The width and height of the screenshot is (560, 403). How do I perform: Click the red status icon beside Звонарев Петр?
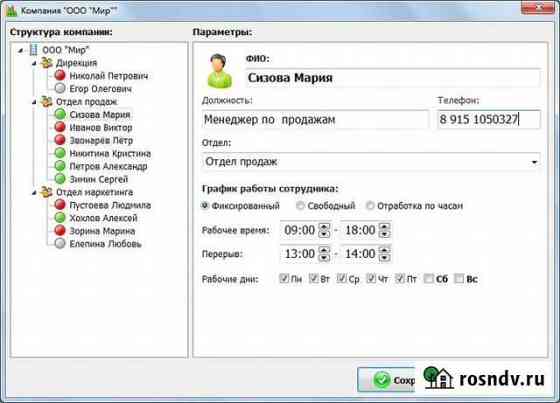(x=60, y=140)
